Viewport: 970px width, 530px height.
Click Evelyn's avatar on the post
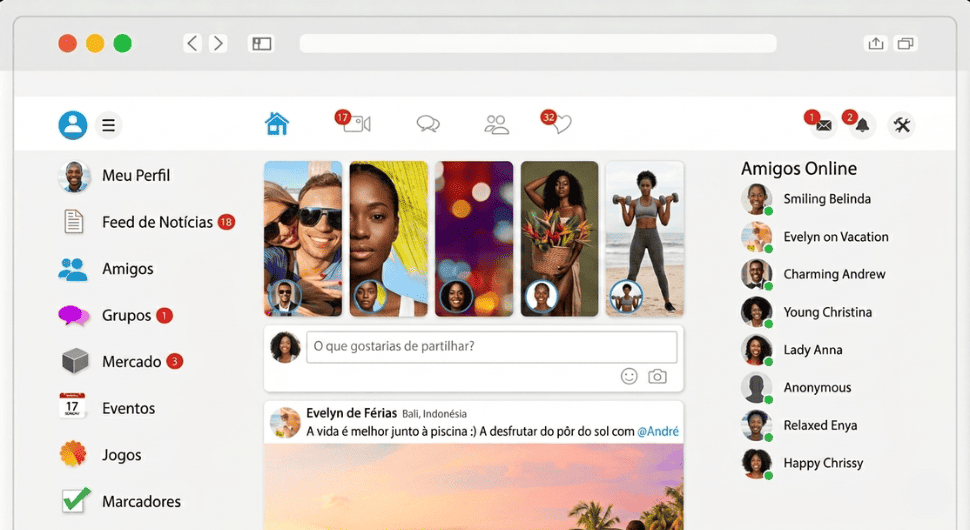pos(285,422)
